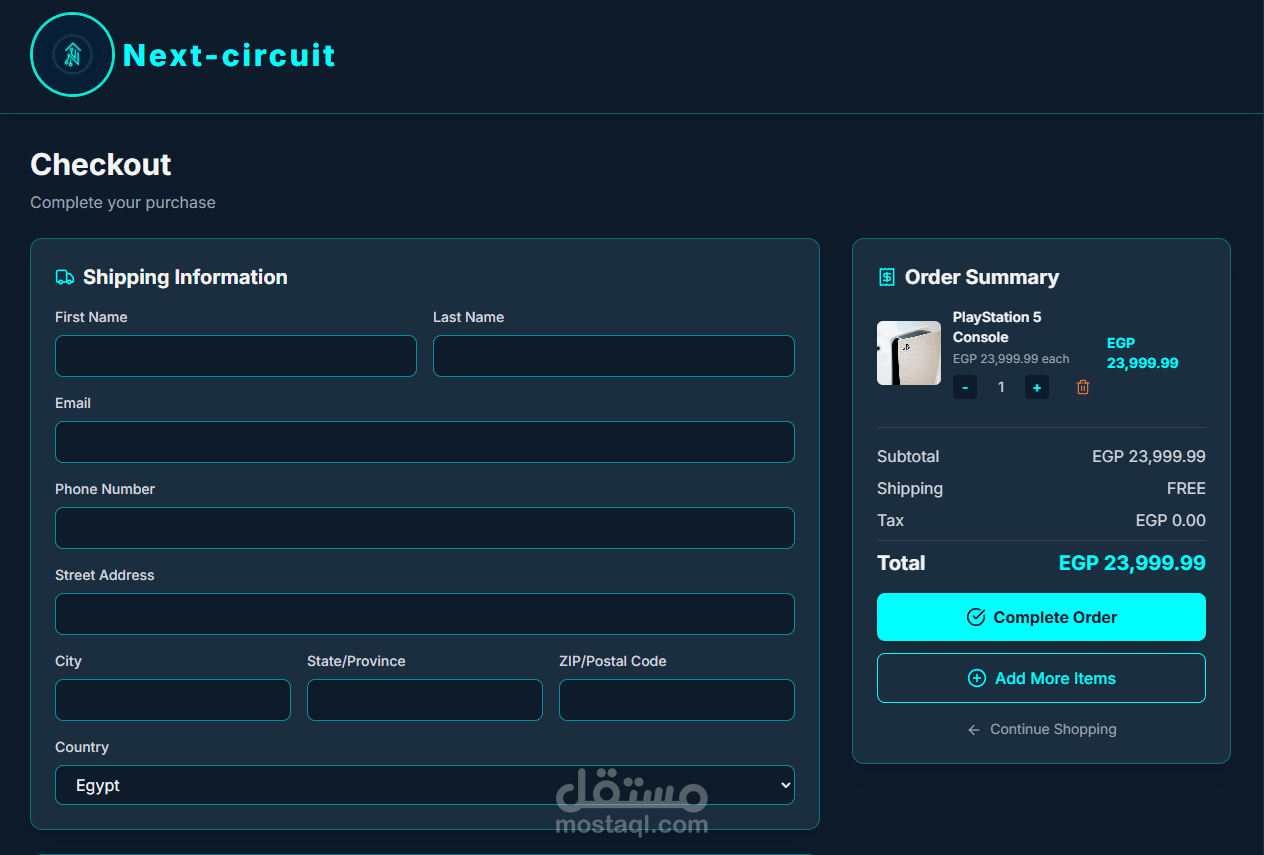Open the PlayStation 5 product thumbnail

click(x=909, y=353)
